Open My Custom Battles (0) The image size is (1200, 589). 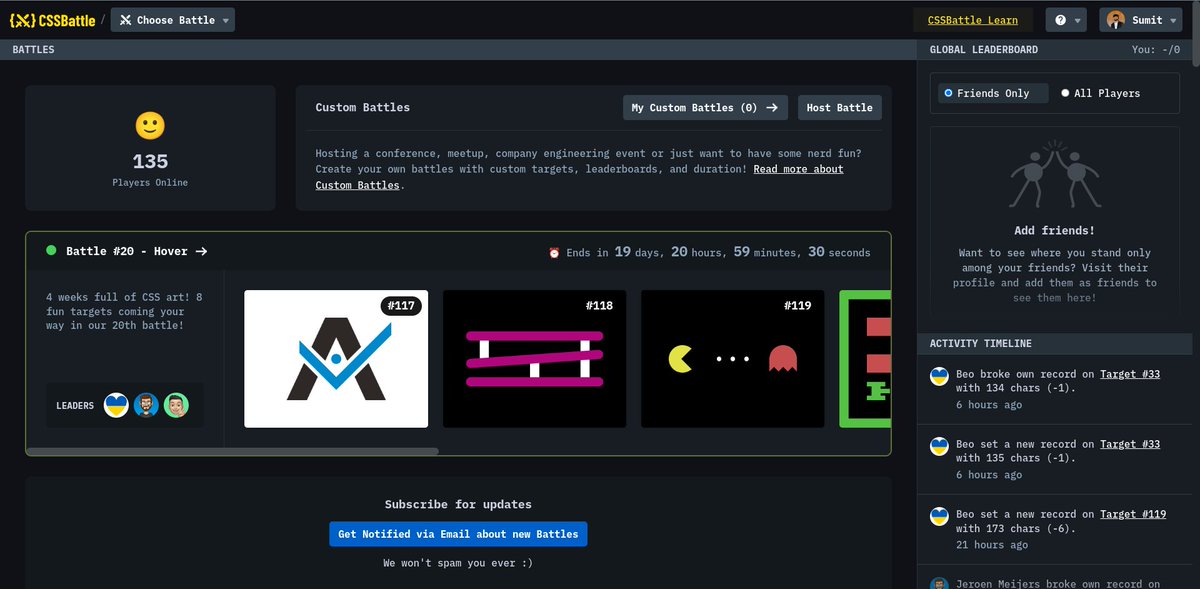click(x=705, y=107)
